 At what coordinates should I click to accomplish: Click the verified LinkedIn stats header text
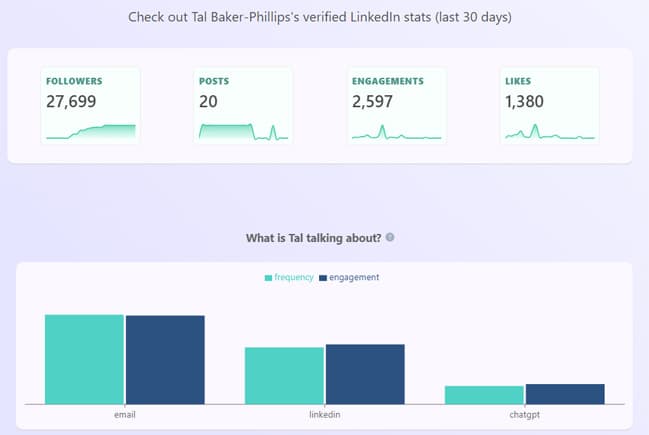pyautogui.click(x=324, y=17)
